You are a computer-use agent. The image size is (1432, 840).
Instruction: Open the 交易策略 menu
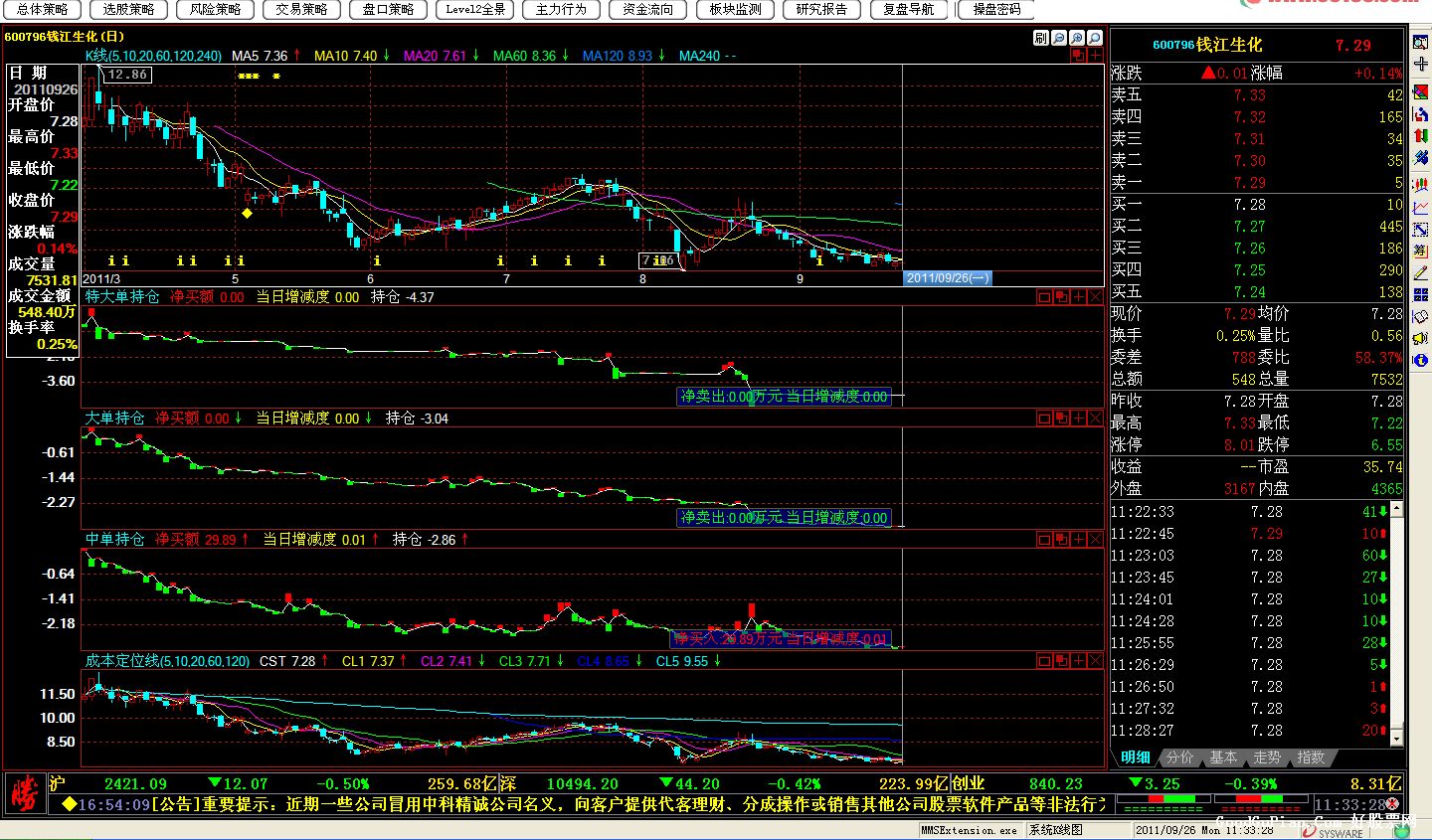click(302, 9)
